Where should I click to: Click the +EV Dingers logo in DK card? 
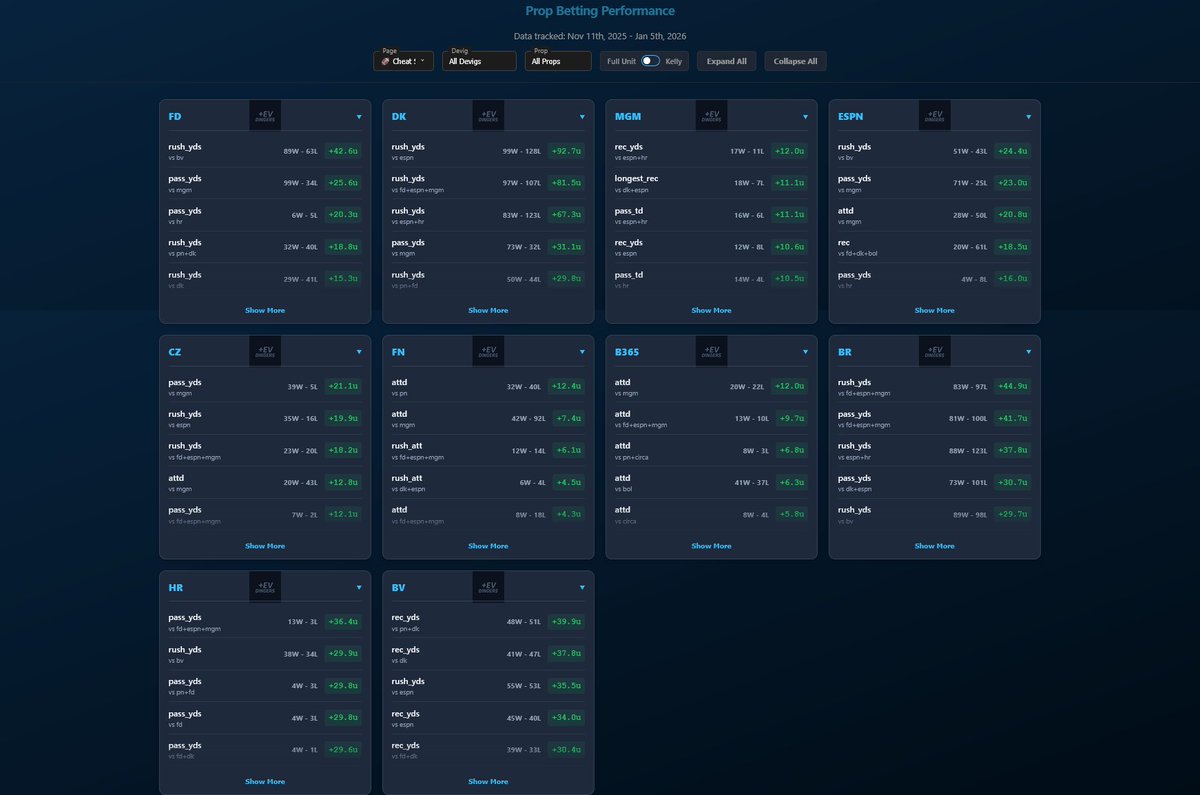(488, 116)
